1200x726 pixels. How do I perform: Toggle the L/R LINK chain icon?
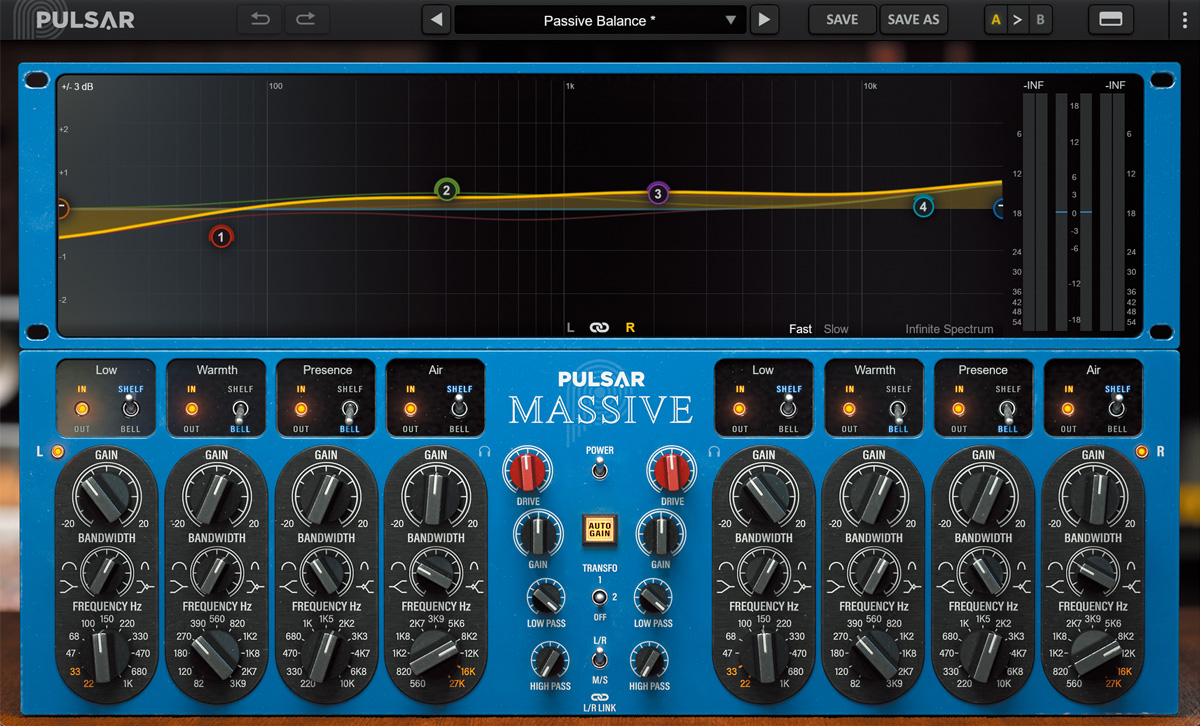tap(599, 697)
